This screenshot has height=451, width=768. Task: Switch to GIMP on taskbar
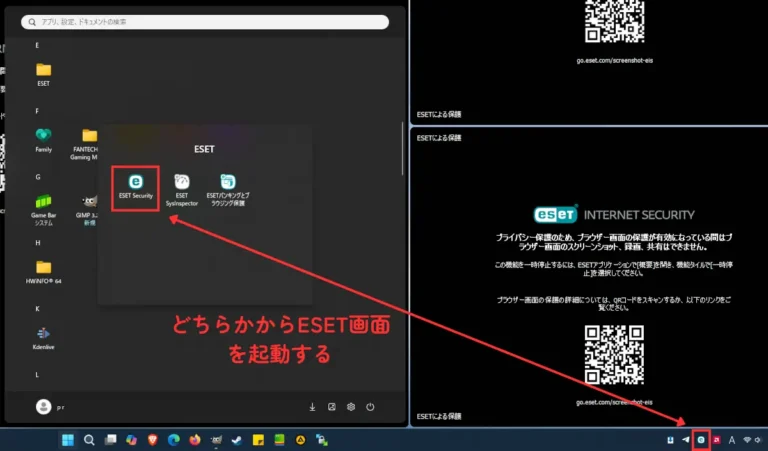pyautogui.click(x=216, y=440)
